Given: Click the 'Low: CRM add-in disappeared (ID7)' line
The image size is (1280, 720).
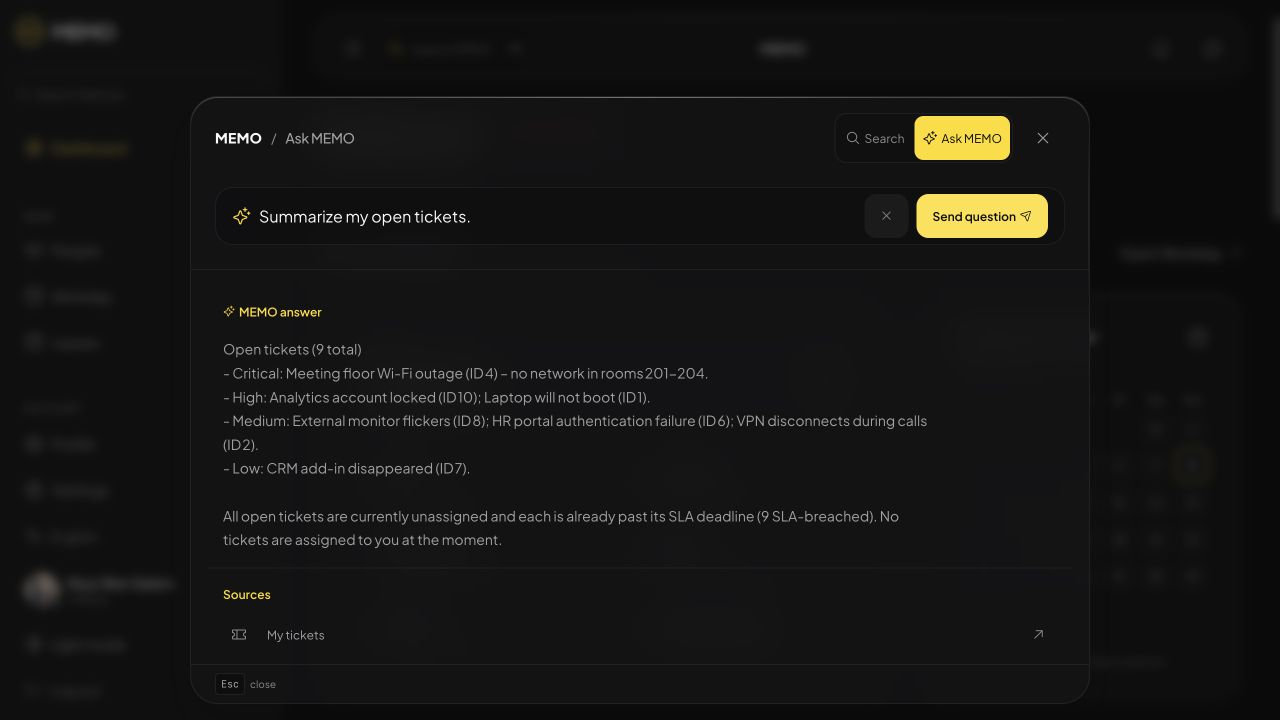Looking at the screenshot, I should click(x=346, y=469).
